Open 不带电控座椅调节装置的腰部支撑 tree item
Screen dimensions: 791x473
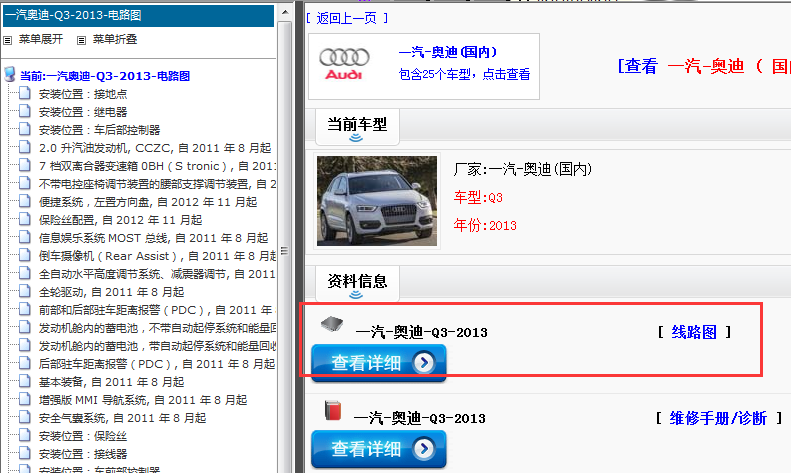(157, 184)
